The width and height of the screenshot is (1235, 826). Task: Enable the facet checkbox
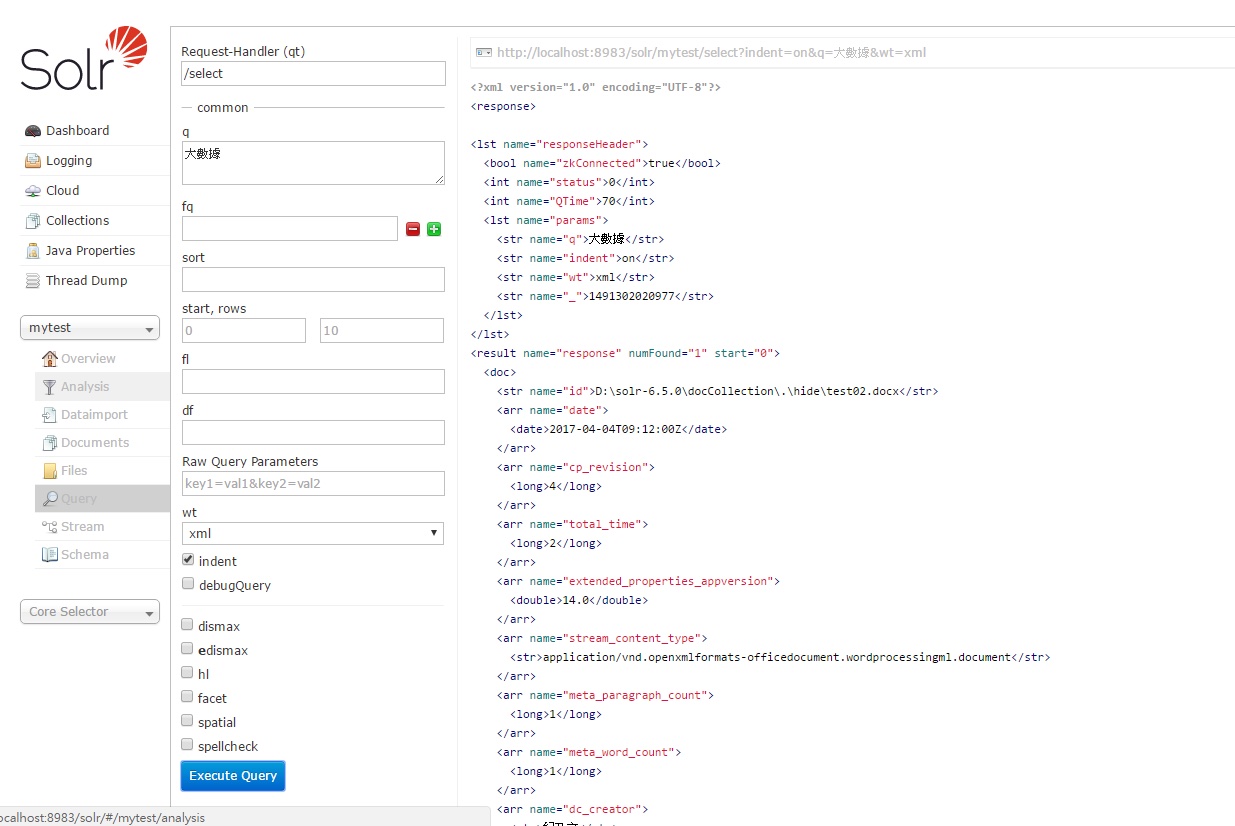[x=188, y=697]
